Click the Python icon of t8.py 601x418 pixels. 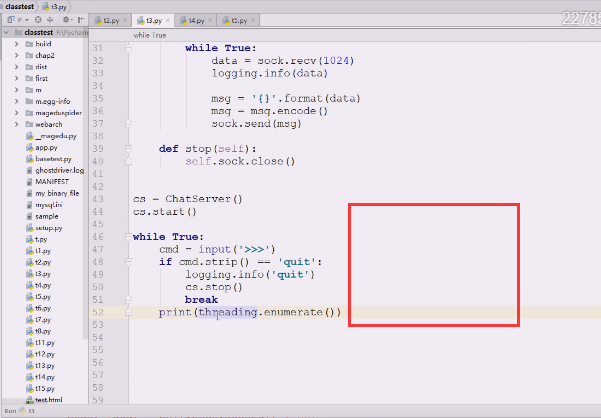click(x=30, y=331)
